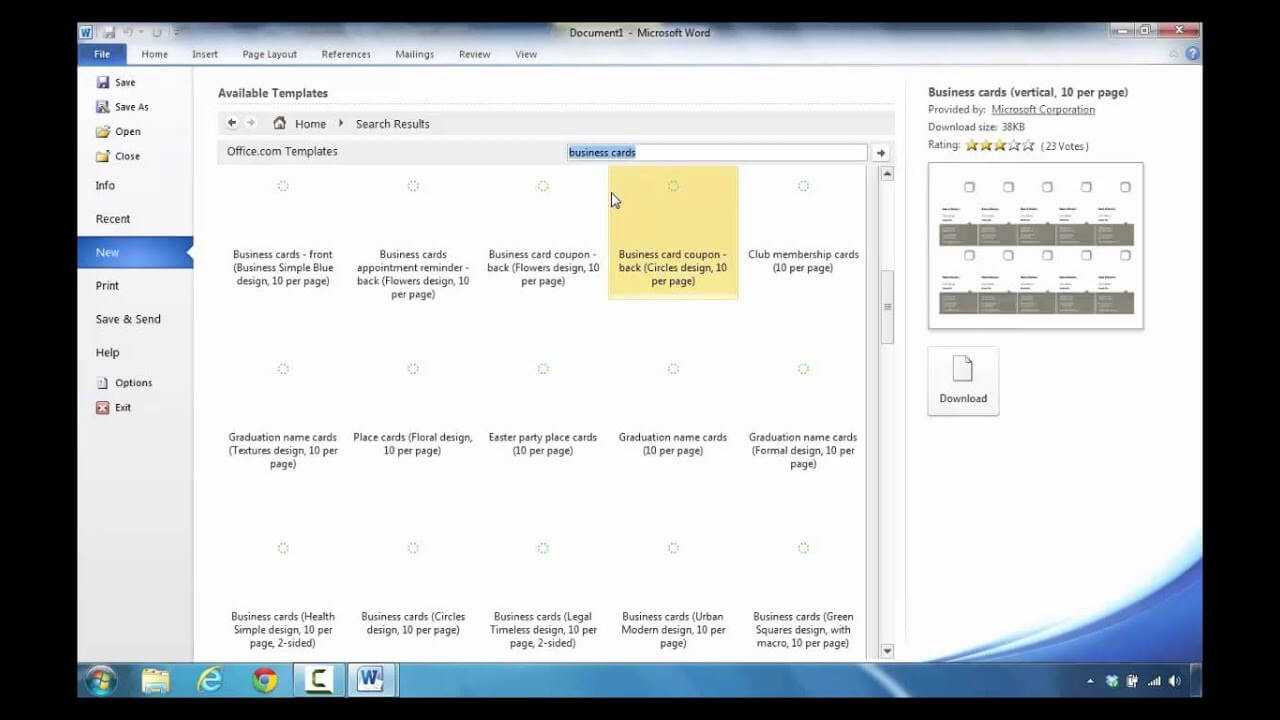Switch to the Insert ribbon tab
1280x720 pixels.
[205, 54]
